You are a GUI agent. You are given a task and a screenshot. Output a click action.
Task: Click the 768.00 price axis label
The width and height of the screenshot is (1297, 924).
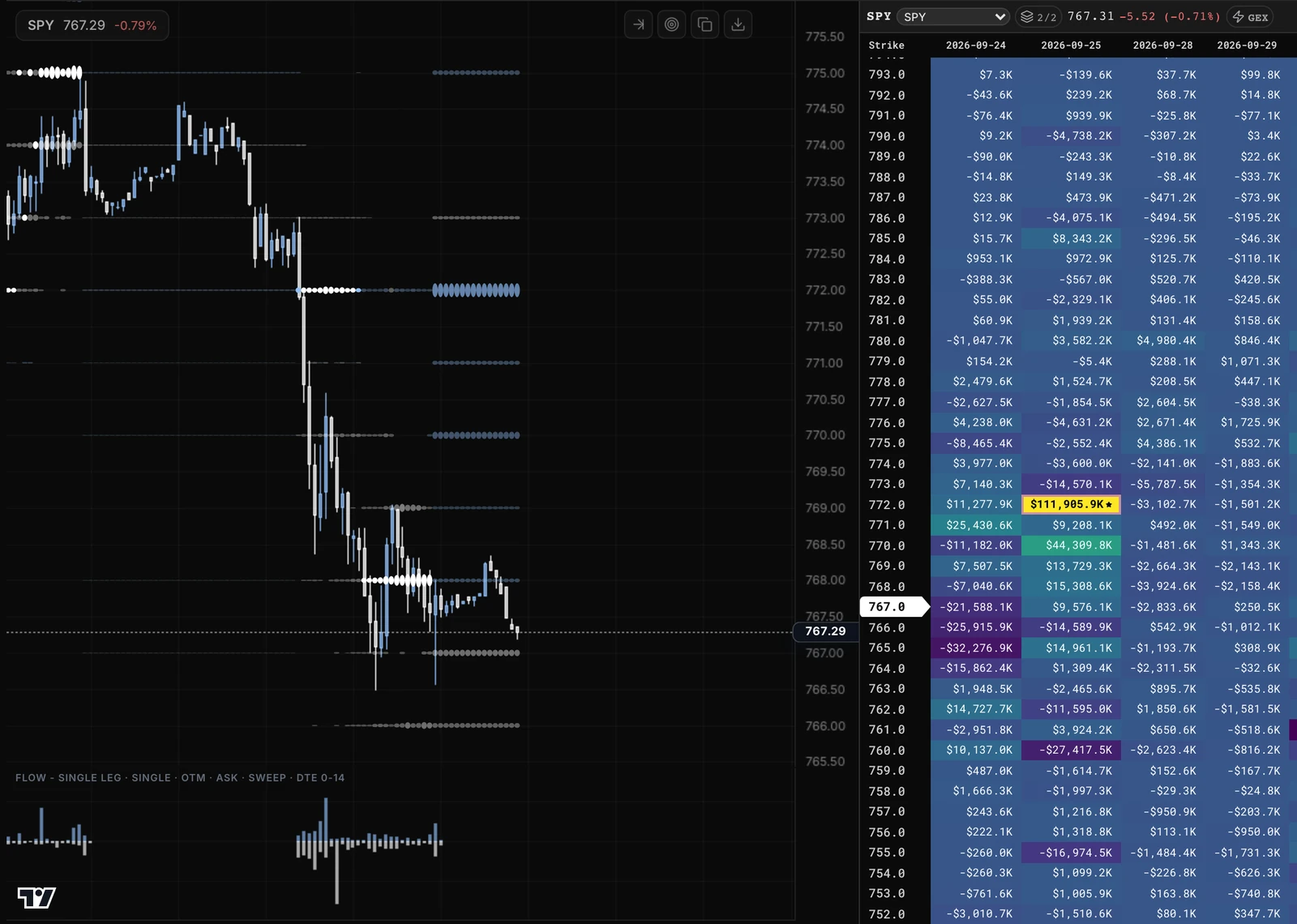pyautogui.click(x=825, y=580)
